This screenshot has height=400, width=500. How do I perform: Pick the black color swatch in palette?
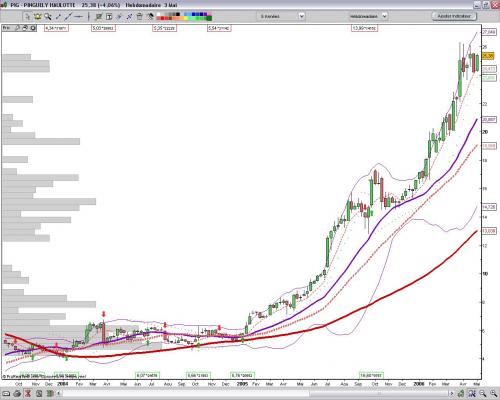click(x=178, y=14)
